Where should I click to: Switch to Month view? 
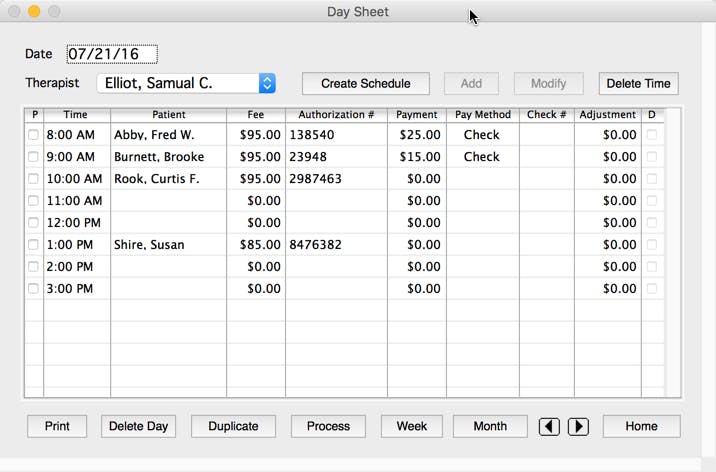[490, 426]
